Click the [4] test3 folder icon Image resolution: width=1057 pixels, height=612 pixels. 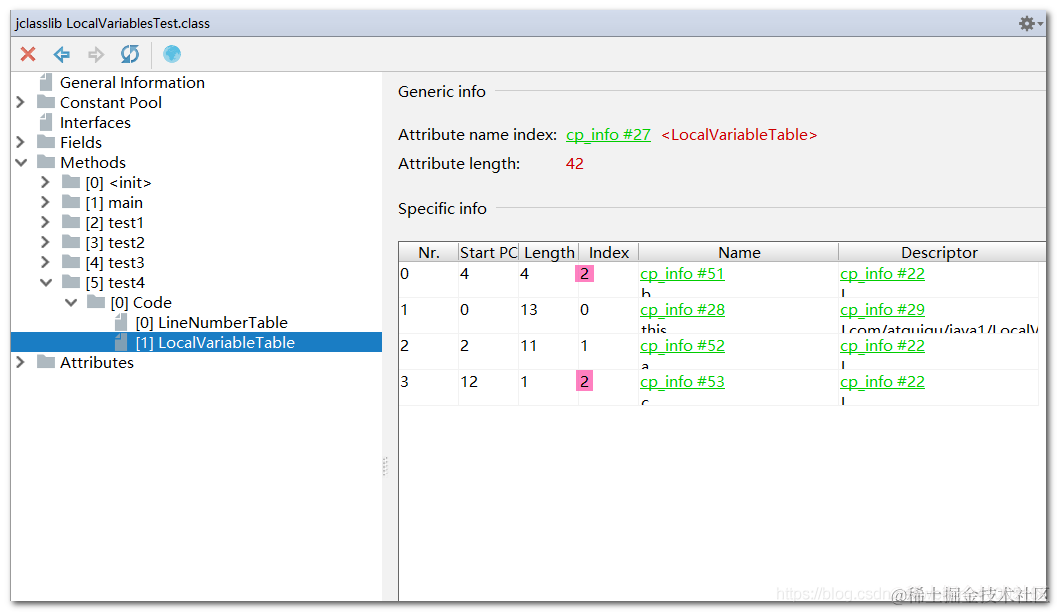pyautogui.click(x=71, y=262)
